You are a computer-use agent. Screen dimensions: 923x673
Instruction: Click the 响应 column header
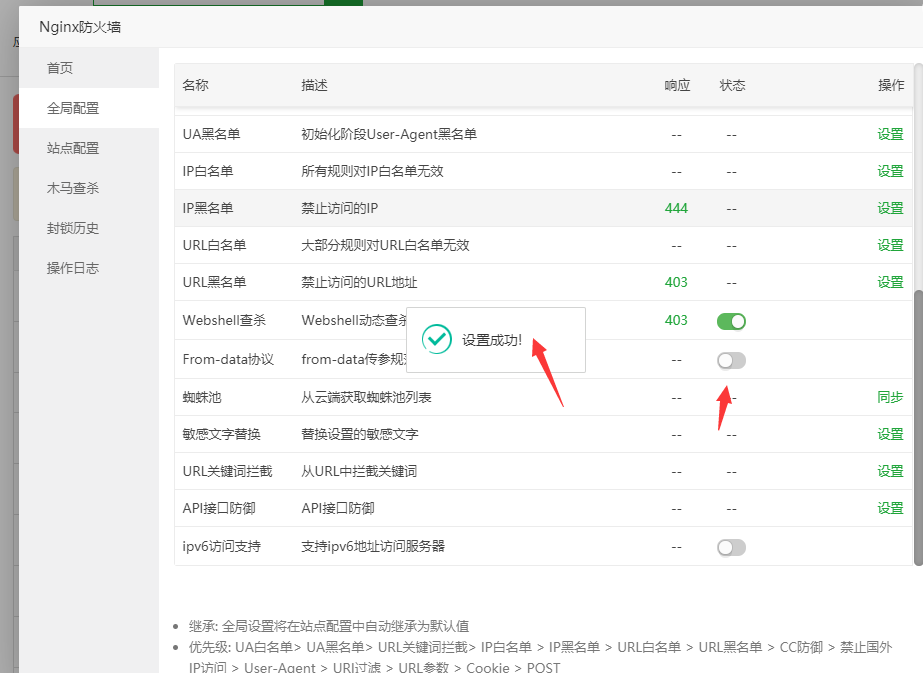677,85
